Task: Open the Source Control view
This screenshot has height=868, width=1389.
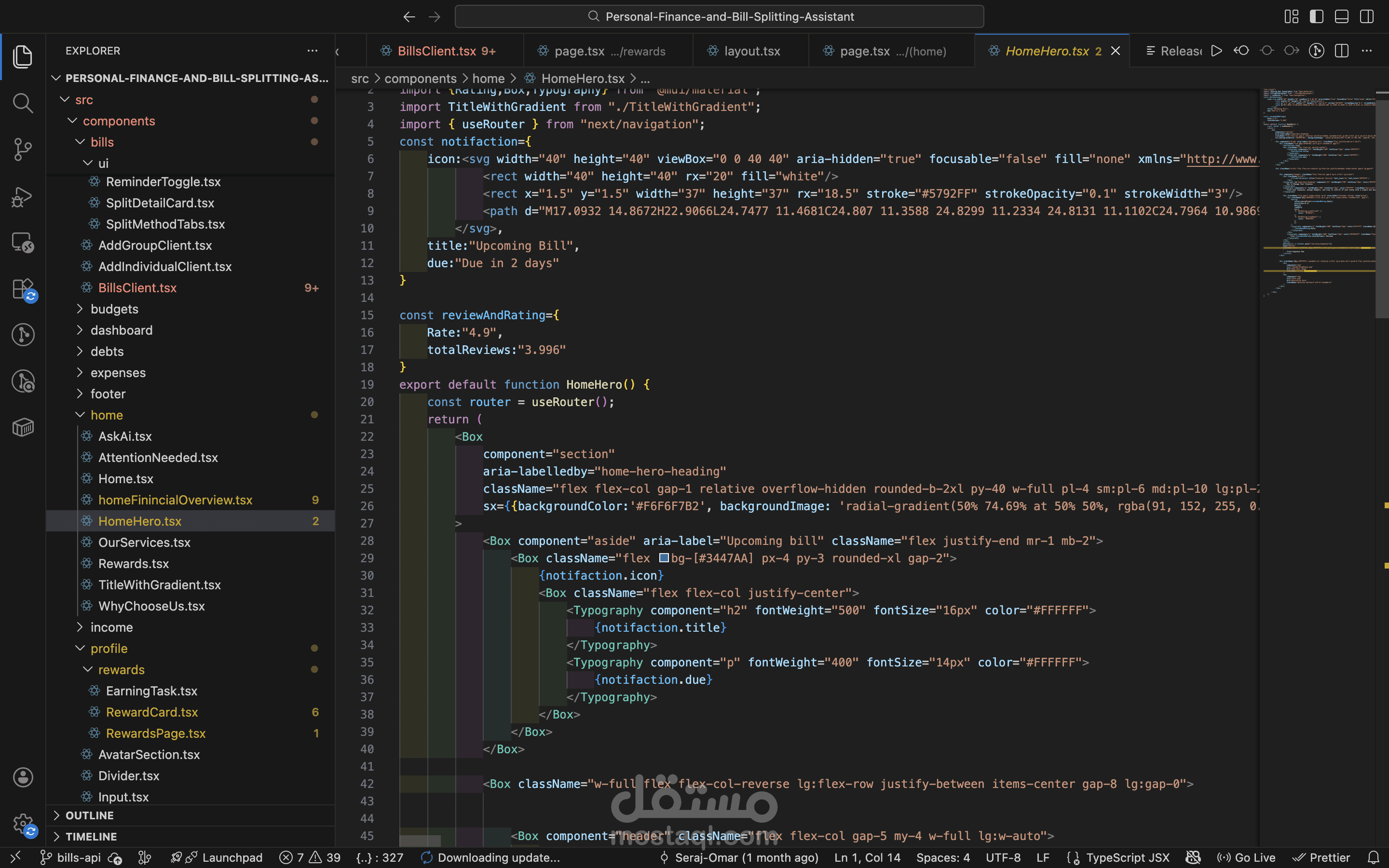Action: tap(22, 149)
